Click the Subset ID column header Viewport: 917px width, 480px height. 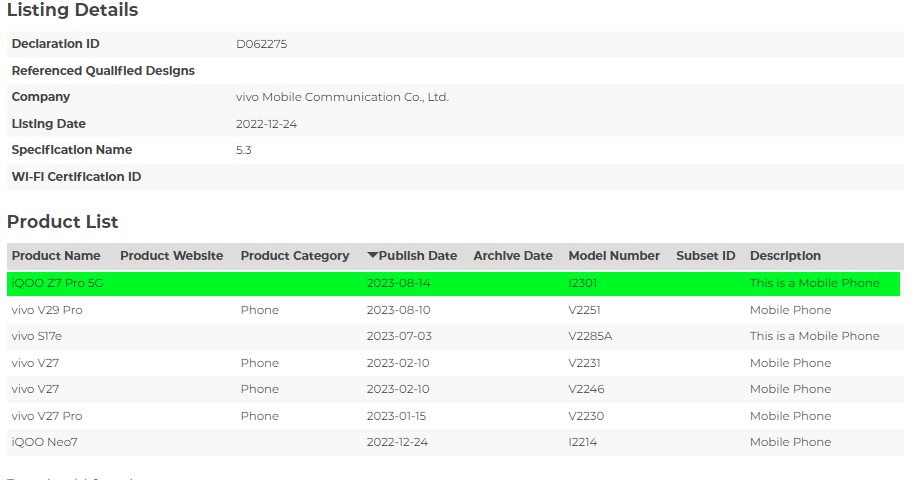705,256
